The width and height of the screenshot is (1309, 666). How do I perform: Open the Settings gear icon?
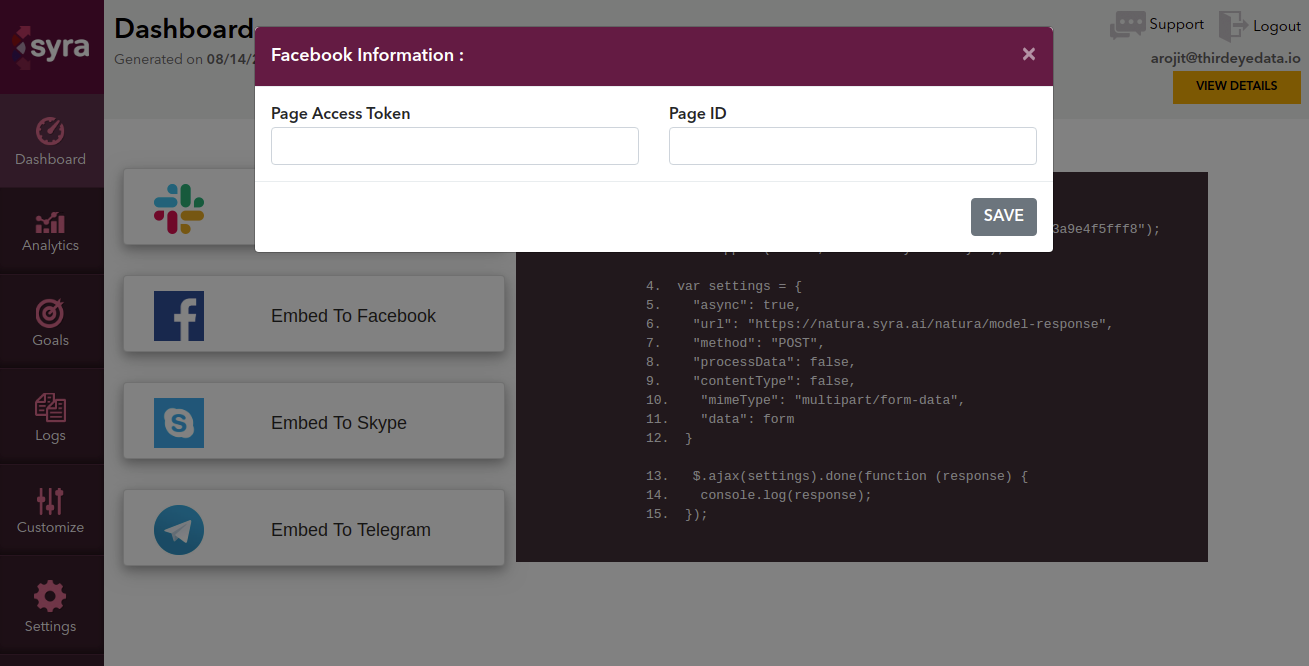click(50, 597)
